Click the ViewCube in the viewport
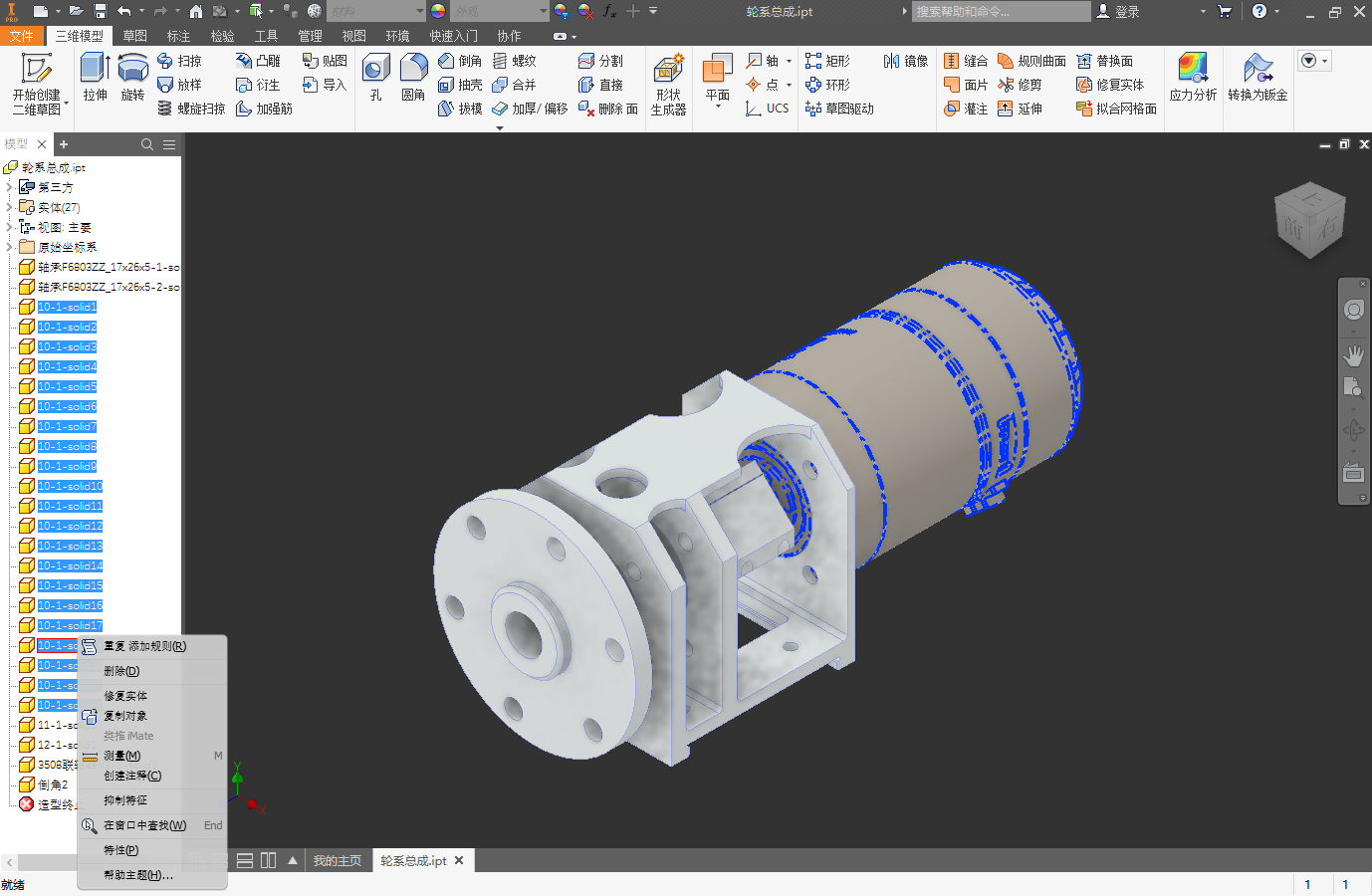Image resolution: width=1372 pixels, height=896 pixels. click(x=1309, y=220)
